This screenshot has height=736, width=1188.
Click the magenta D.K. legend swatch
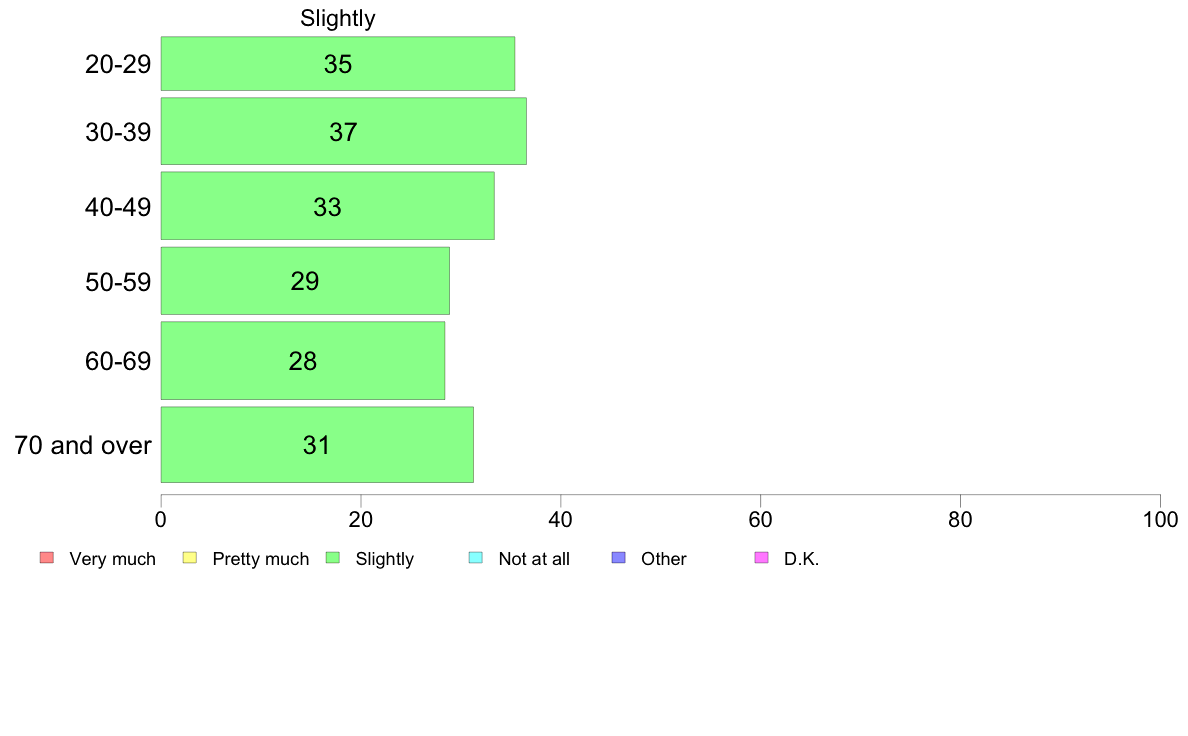coord(761,558)
